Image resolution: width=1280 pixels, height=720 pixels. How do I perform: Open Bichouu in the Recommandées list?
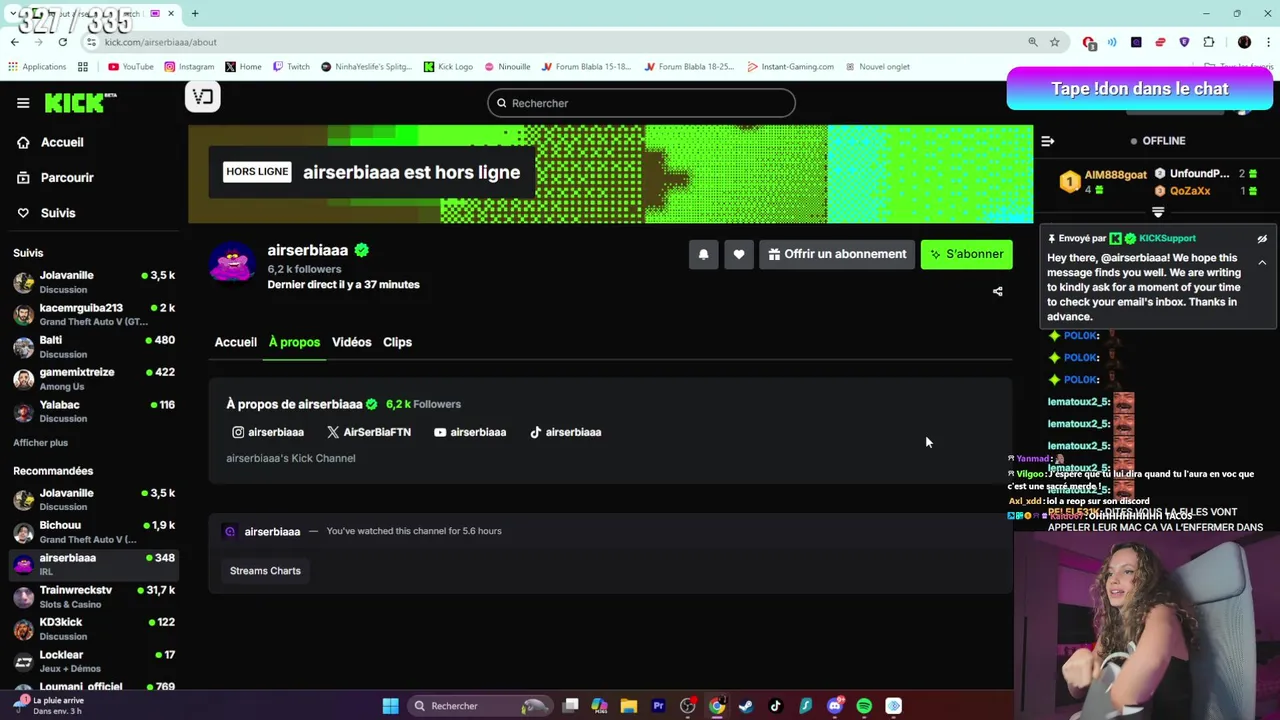click(93, 532)
